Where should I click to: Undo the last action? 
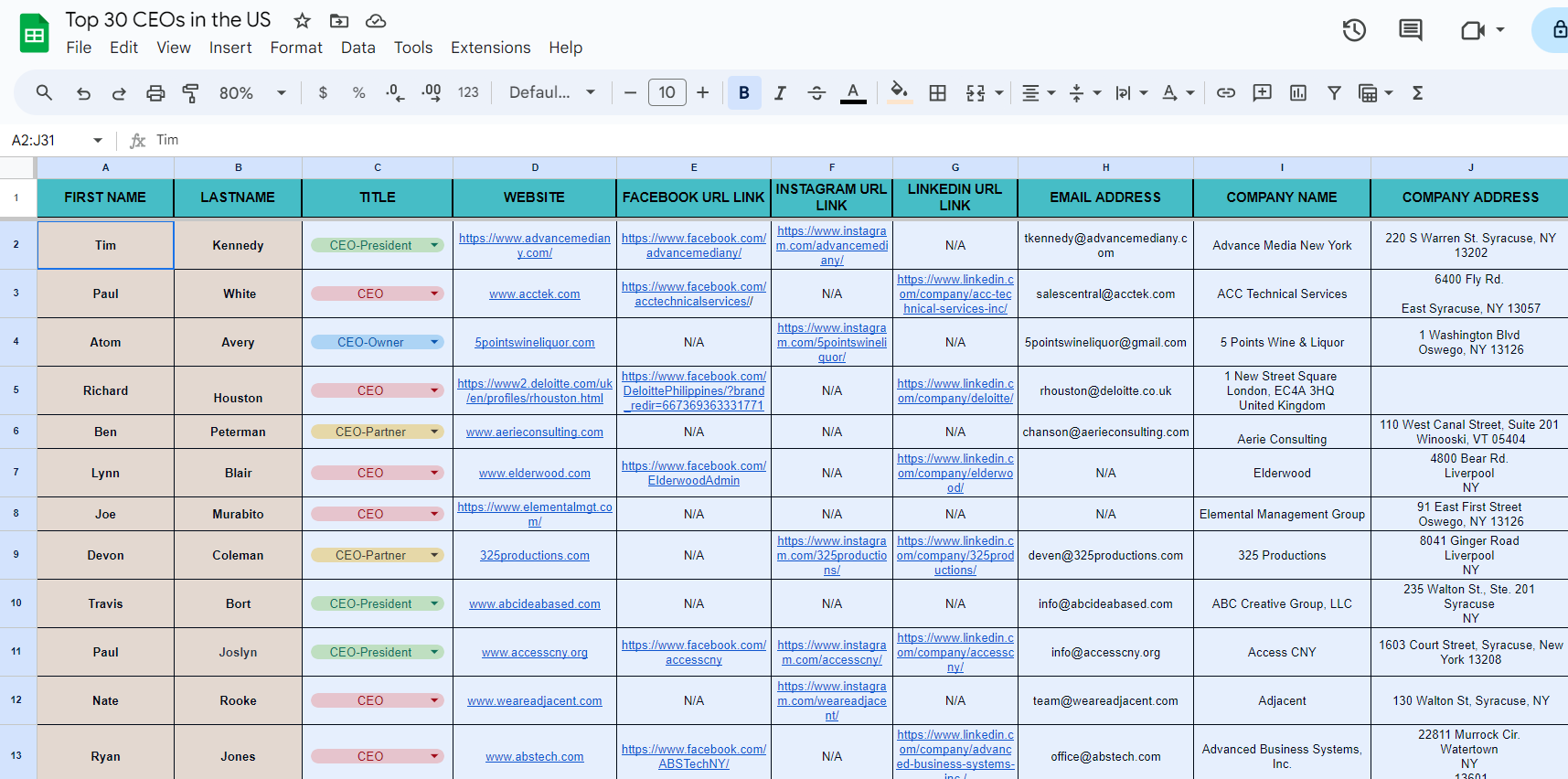point(83,92)
